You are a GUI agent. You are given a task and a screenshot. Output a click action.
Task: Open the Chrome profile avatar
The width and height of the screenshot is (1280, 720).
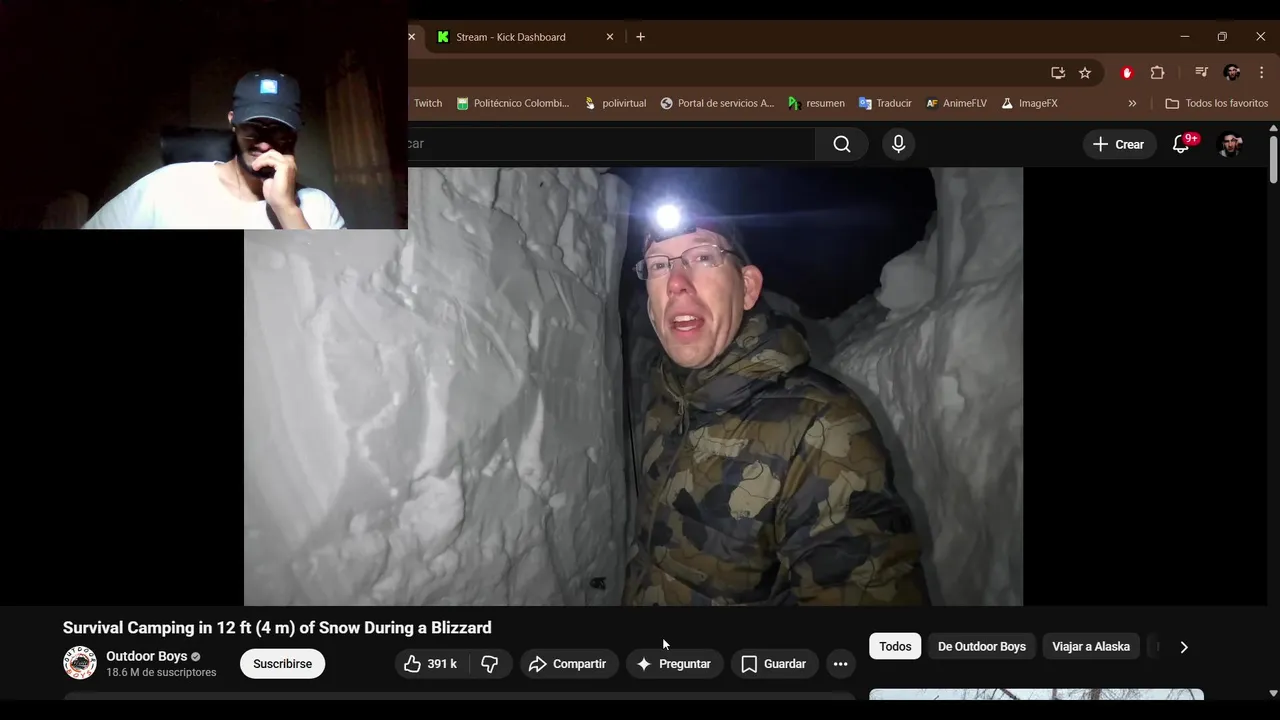coord(1232,73)
